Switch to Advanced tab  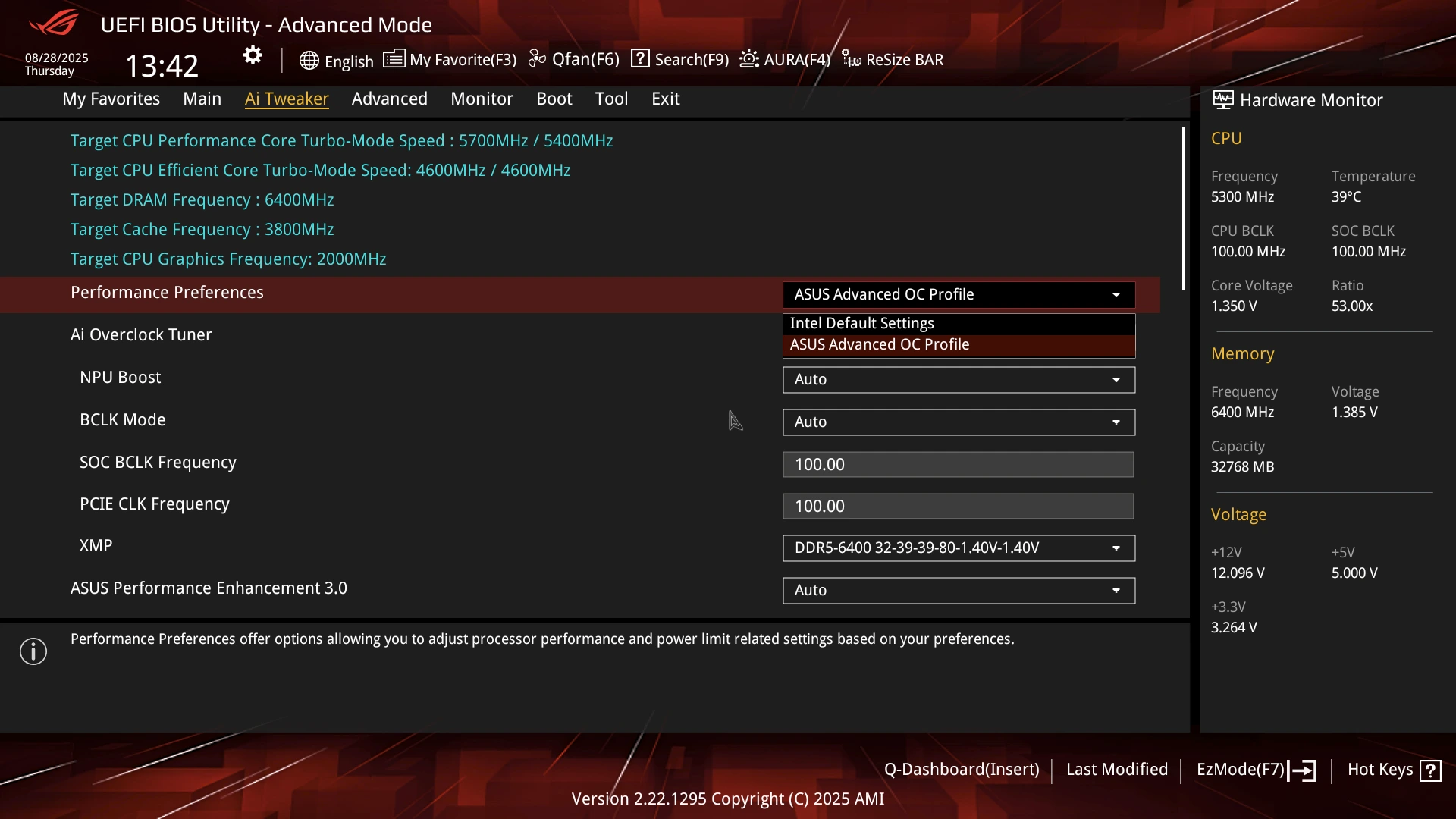tap(389, 99)
